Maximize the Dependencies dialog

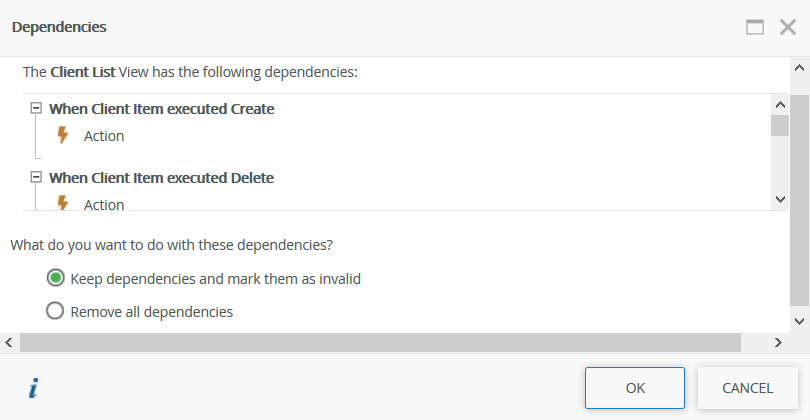click(x=755, y=27)
